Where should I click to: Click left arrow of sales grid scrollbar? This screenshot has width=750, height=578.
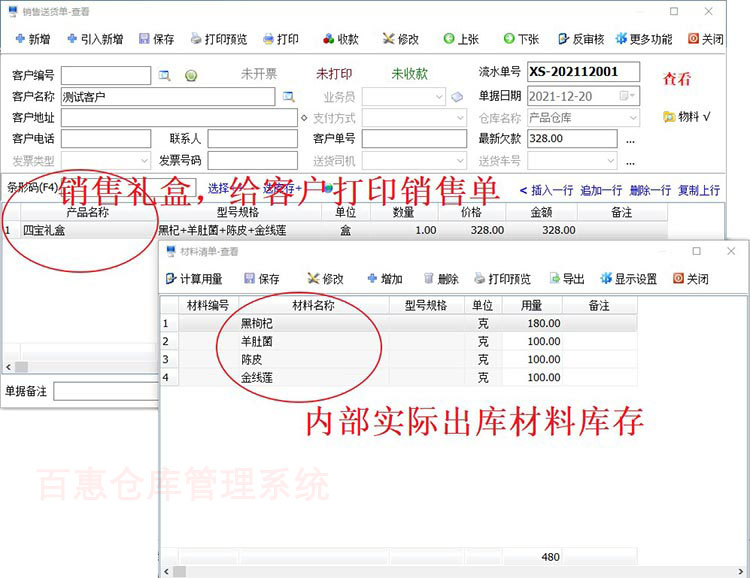pyautogui.click(x=8, y=367)
